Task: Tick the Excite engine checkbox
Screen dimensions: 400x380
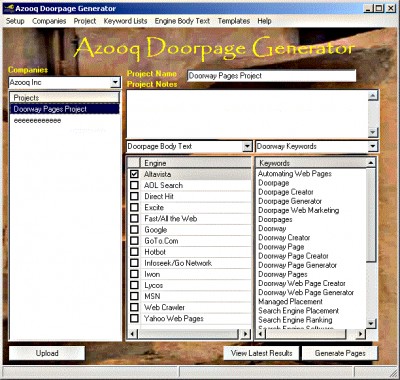Action: point(134,207)
